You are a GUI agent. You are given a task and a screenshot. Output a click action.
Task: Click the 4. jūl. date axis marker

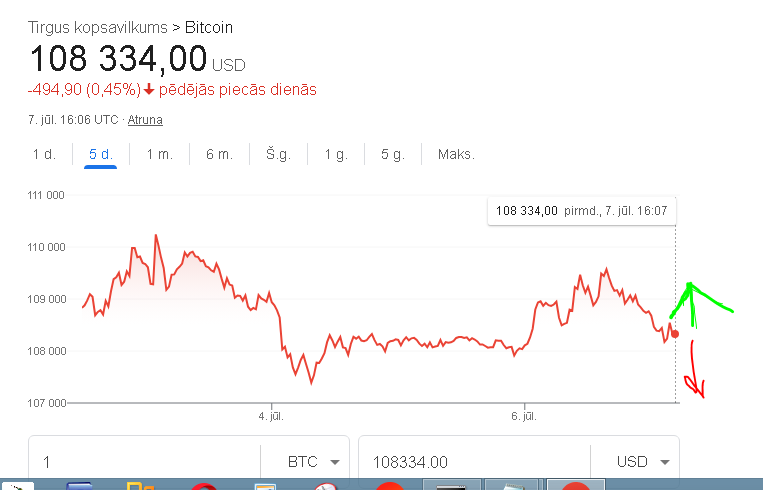(271, 417)
